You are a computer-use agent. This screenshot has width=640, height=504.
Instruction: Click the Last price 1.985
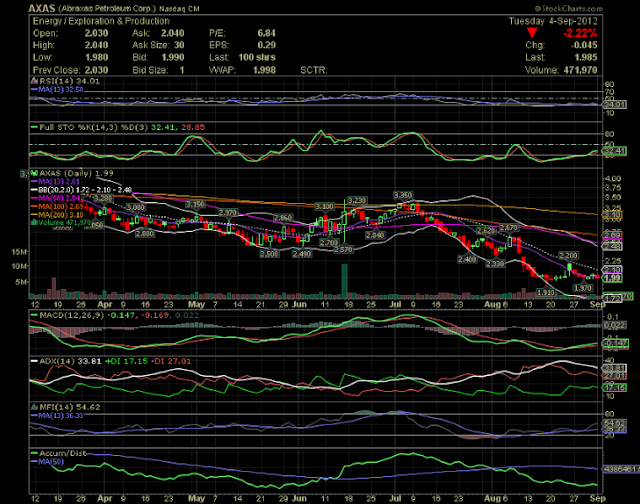(586, 58)
